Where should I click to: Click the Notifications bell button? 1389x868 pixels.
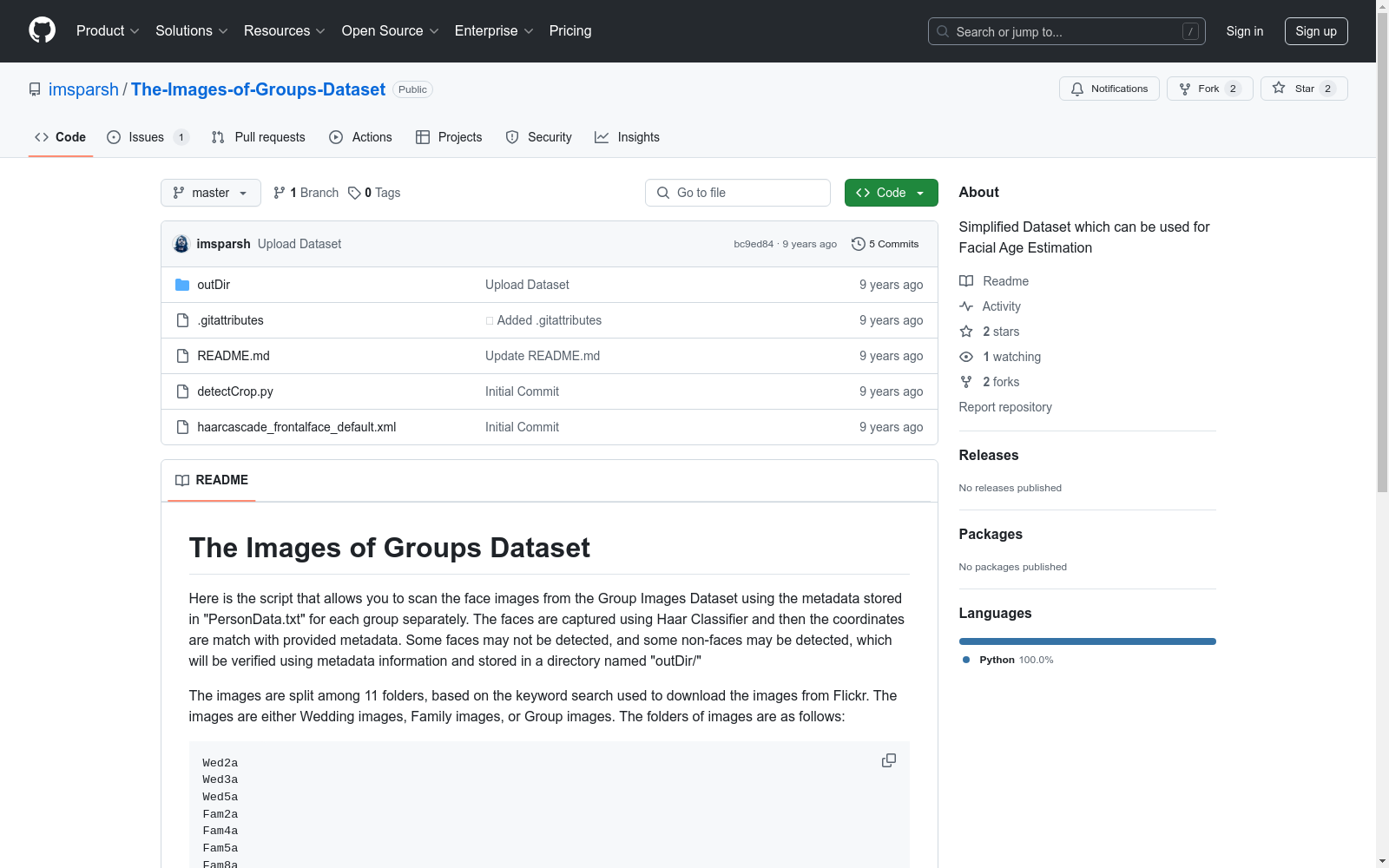1109,89
